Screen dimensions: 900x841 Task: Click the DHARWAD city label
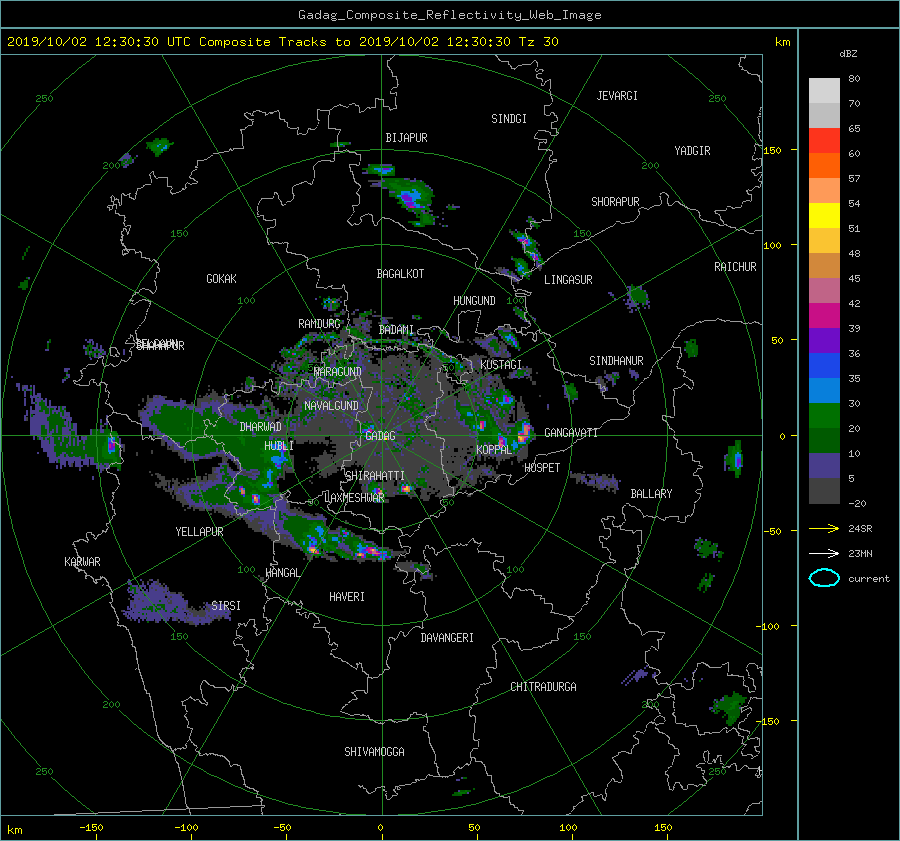(260, 427)
